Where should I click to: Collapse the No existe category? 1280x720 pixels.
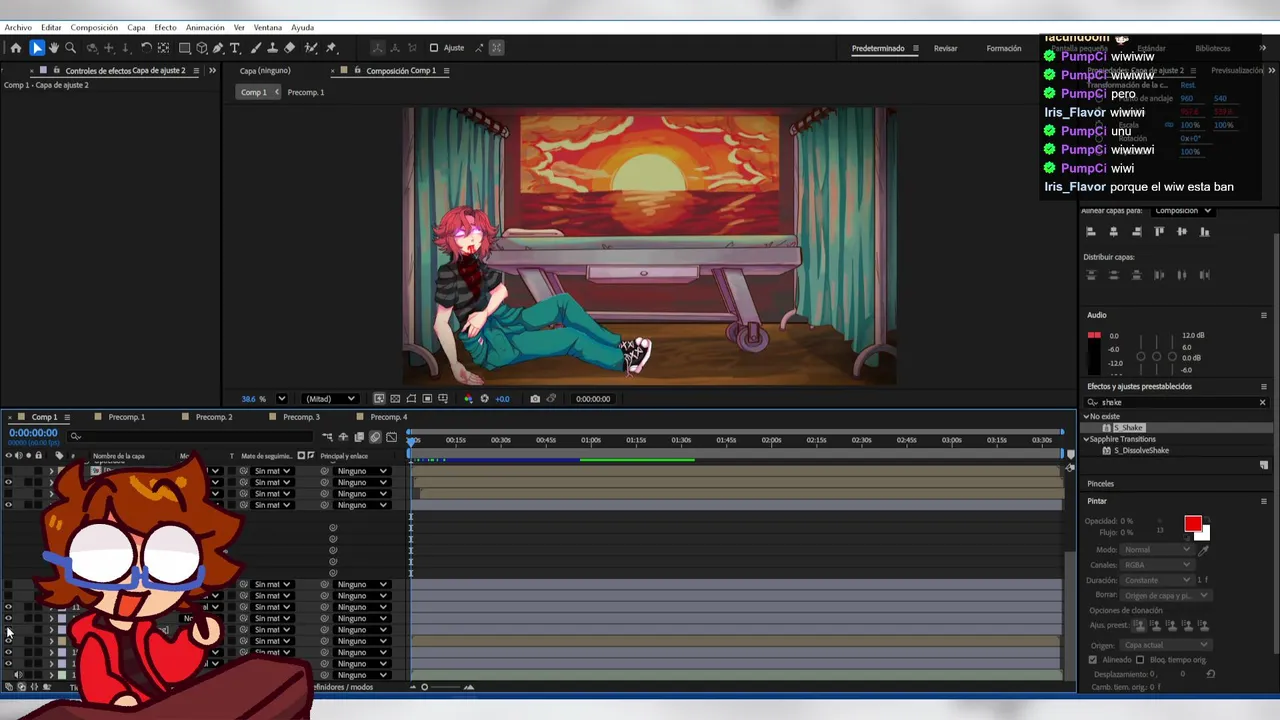(1087, 417)
